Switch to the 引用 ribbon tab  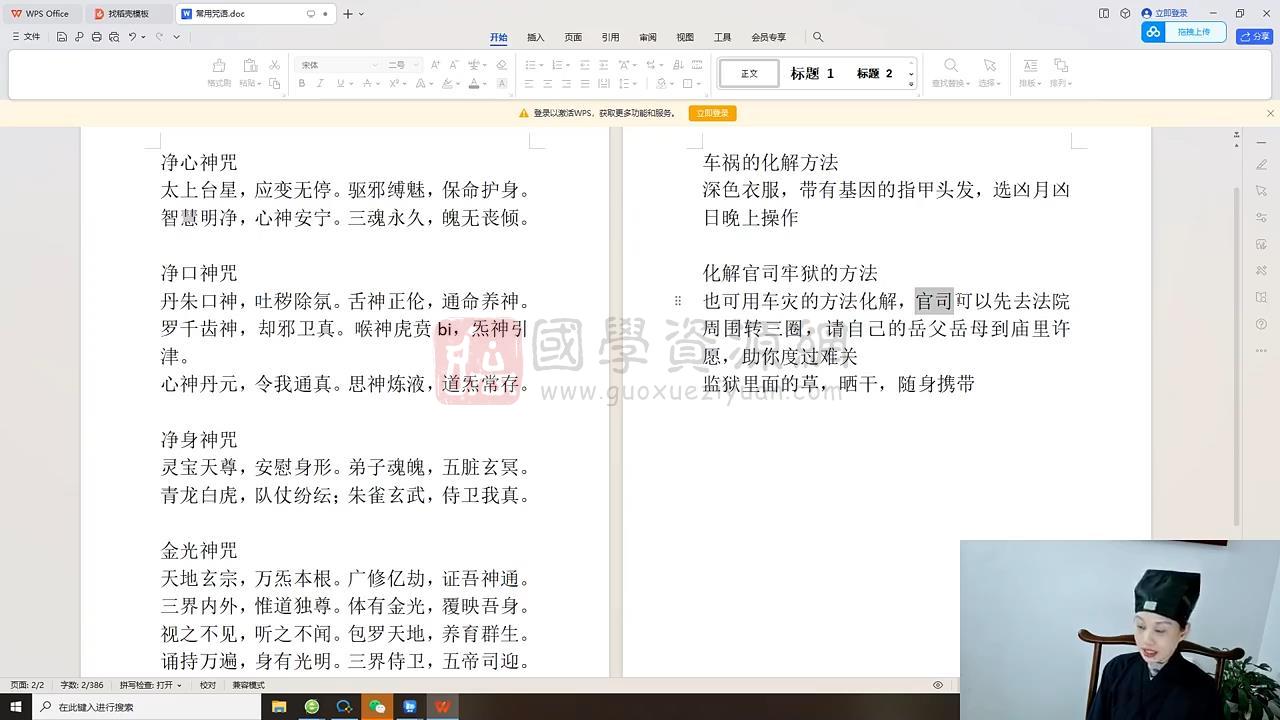click(610, 37)
